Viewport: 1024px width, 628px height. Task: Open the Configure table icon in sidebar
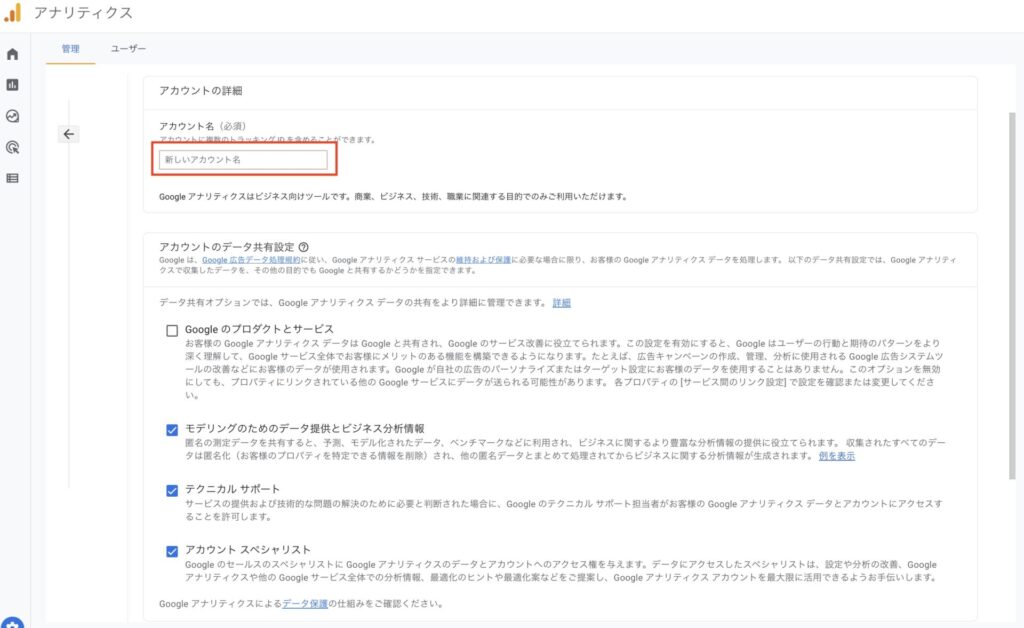coord(12,178)
